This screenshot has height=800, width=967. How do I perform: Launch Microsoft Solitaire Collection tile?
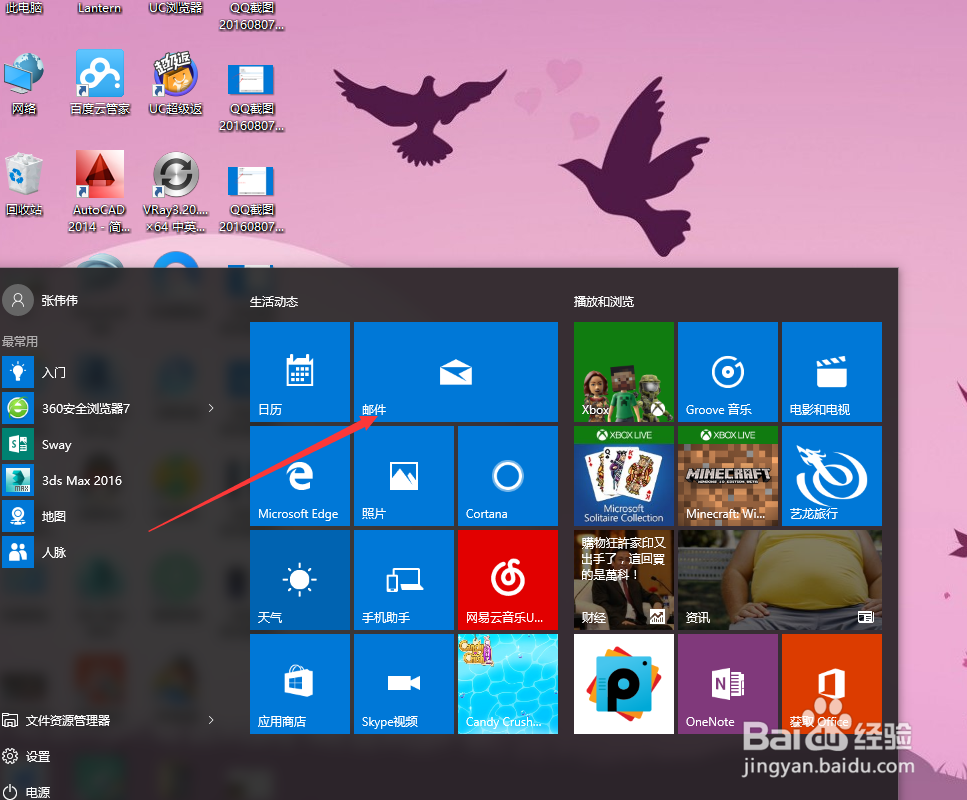[623, 476]
